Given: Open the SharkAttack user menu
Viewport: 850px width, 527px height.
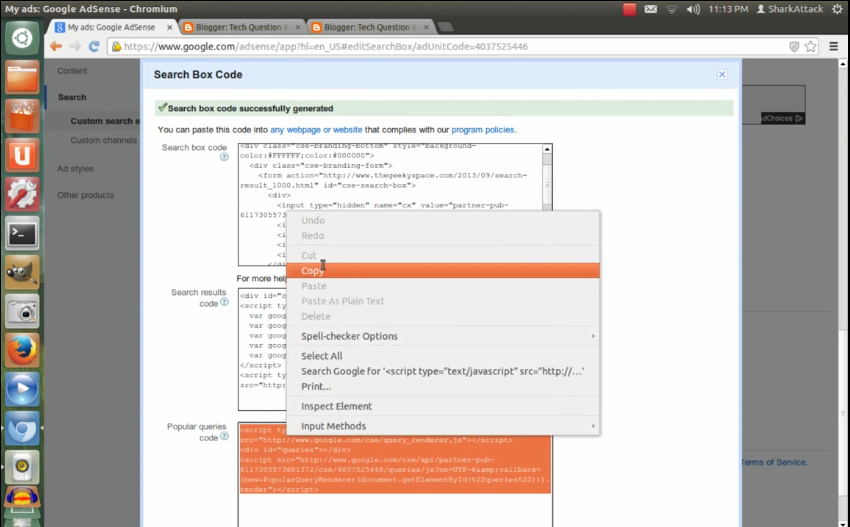Looking at the screenshot, I should pyautogui.click(x=790, y=9).
